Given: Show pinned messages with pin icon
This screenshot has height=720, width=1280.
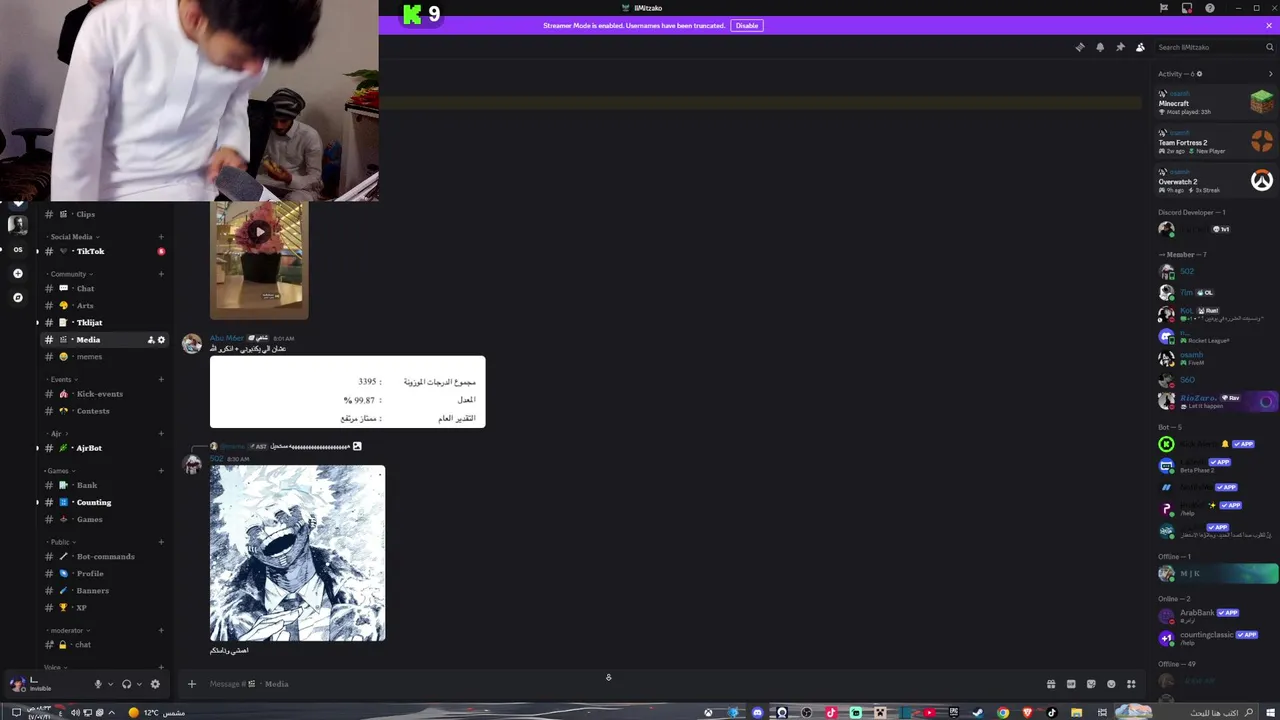Looking at the screenshot, I should pos(1120,47).
